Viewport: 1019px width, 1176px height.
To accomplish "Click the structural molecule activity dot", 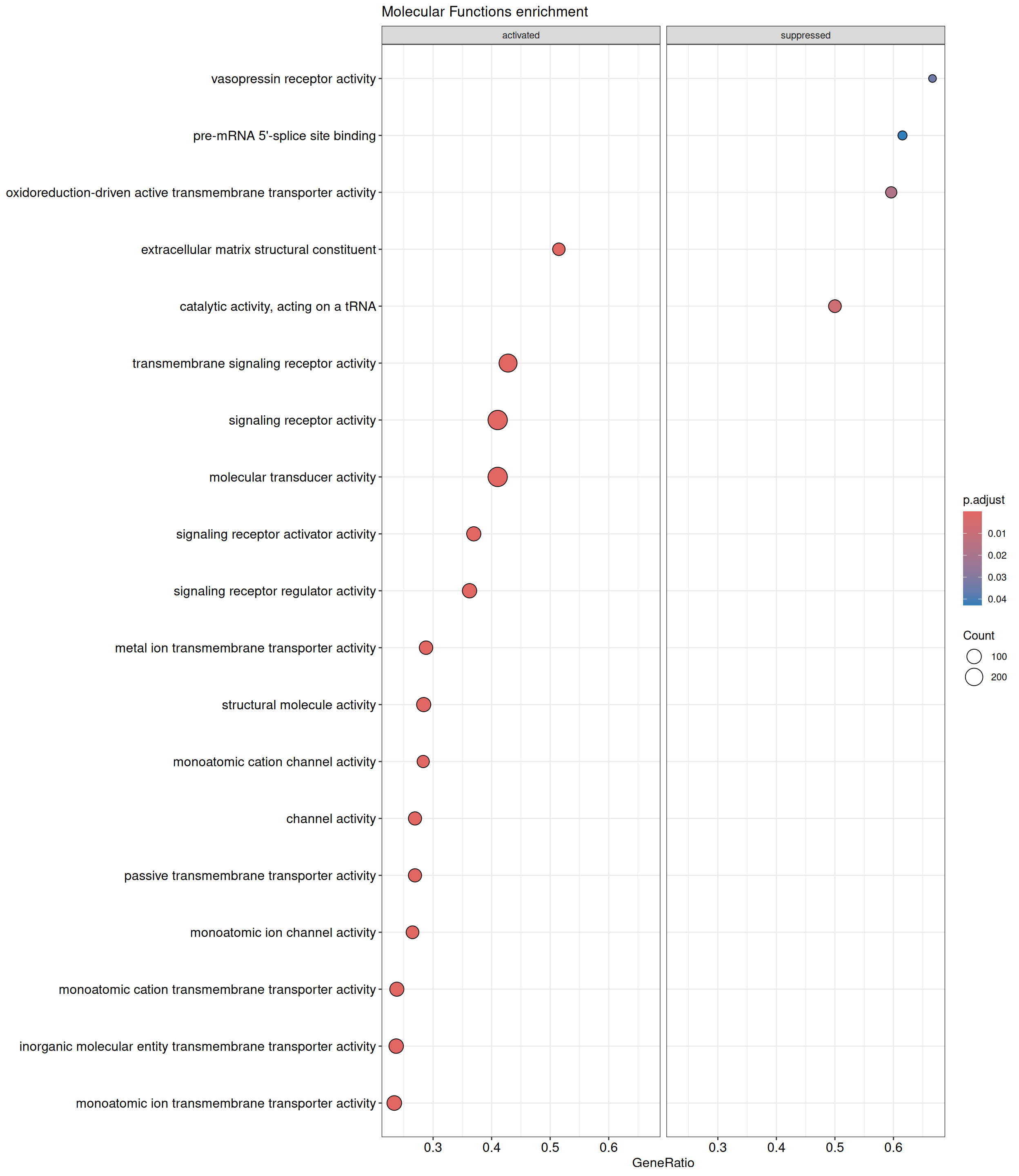I will click(x=424, y=704).
